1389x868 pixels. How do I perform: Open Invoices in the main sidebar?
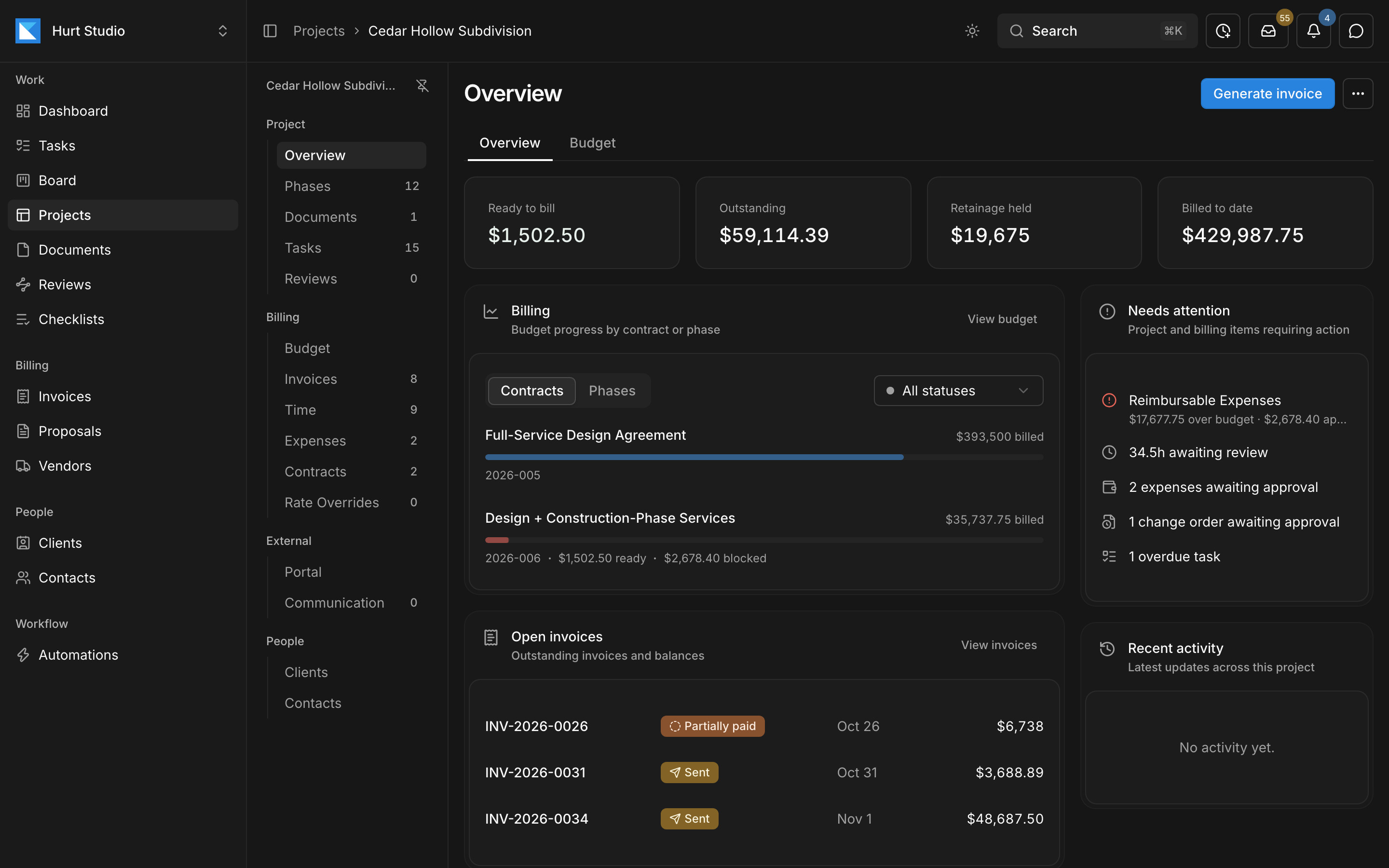123,397
